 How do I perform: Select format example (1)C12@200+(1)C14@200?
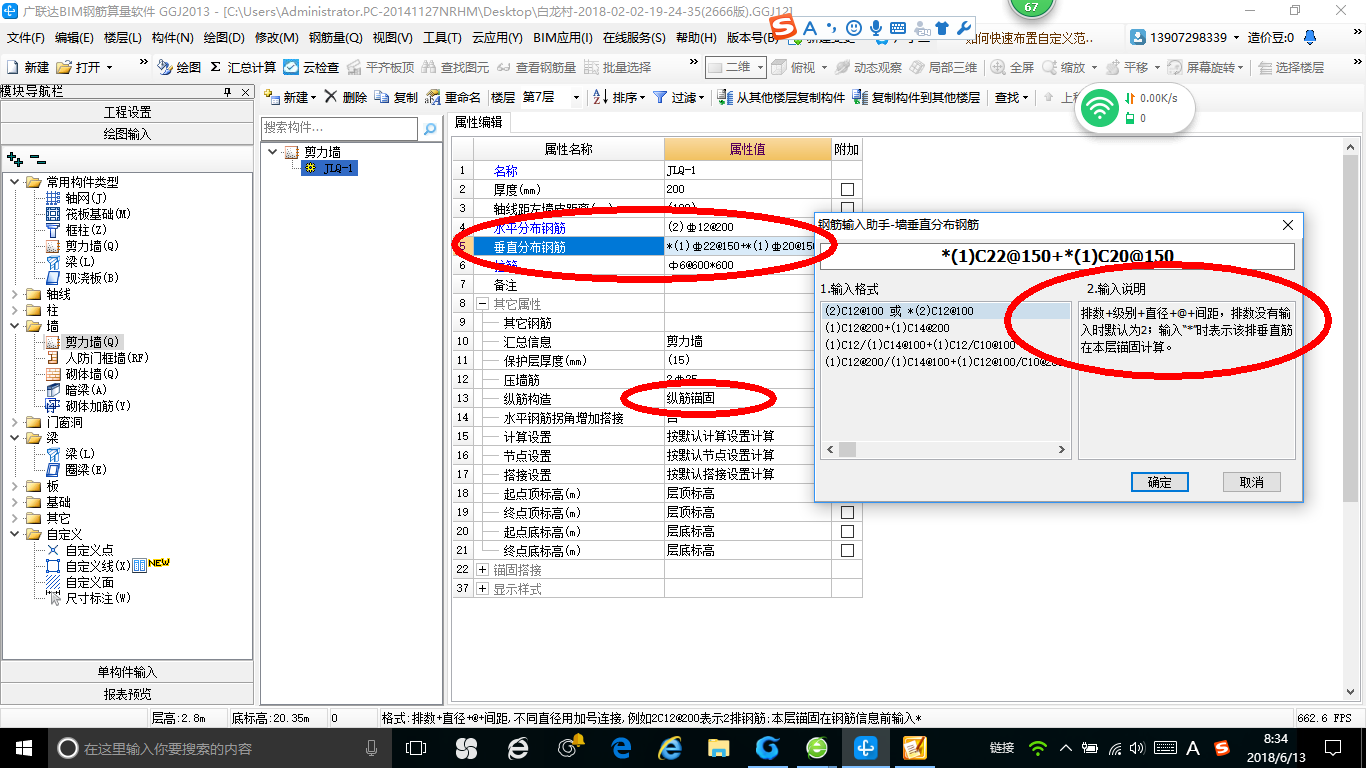click(x=887, y=327)
